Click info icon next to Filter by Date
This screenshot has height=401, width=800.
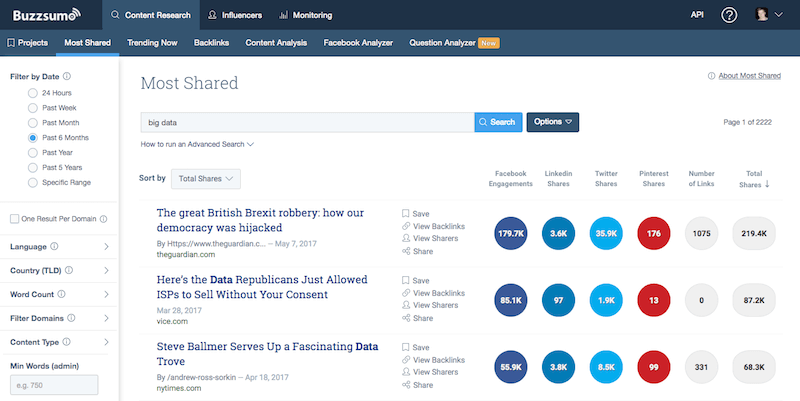pos(67,76)
